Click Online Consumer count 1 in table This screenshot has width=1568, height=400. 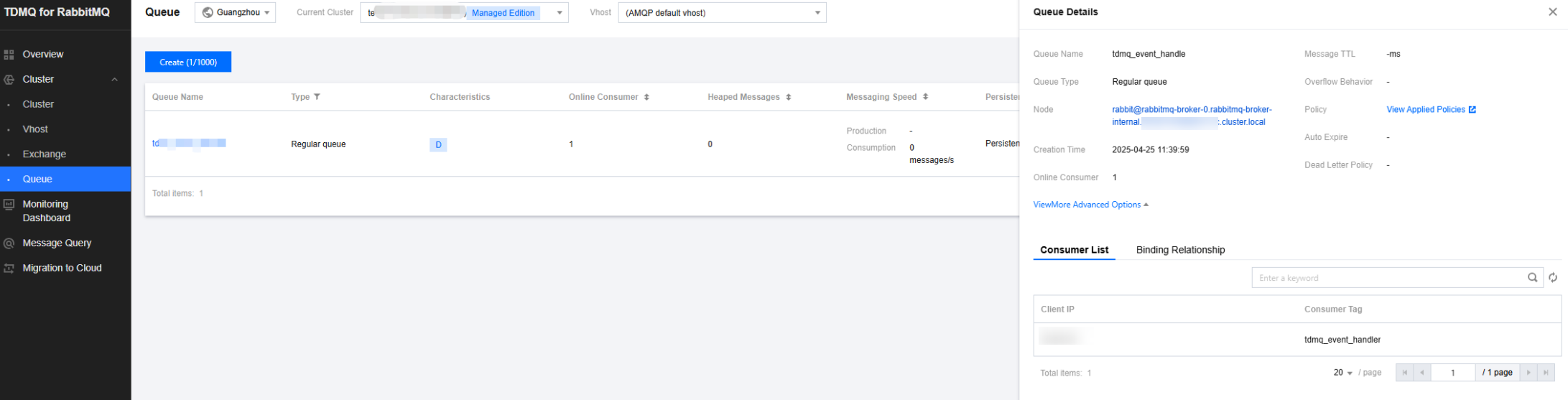[571, 144]
